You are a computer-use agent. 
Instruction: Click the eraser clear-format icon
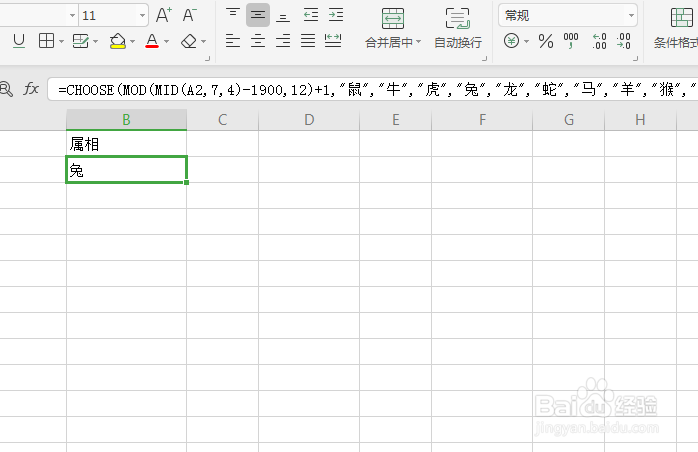coord(189,41)
